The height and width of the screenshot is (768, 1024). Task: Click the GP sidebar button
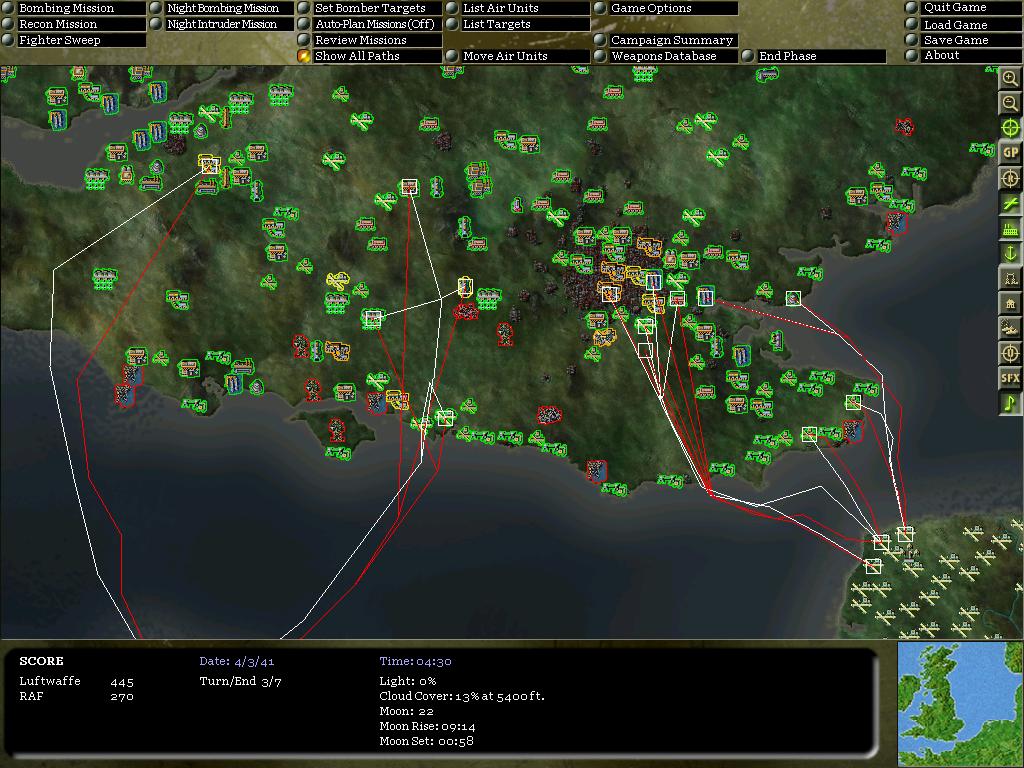click(1010, 153)
